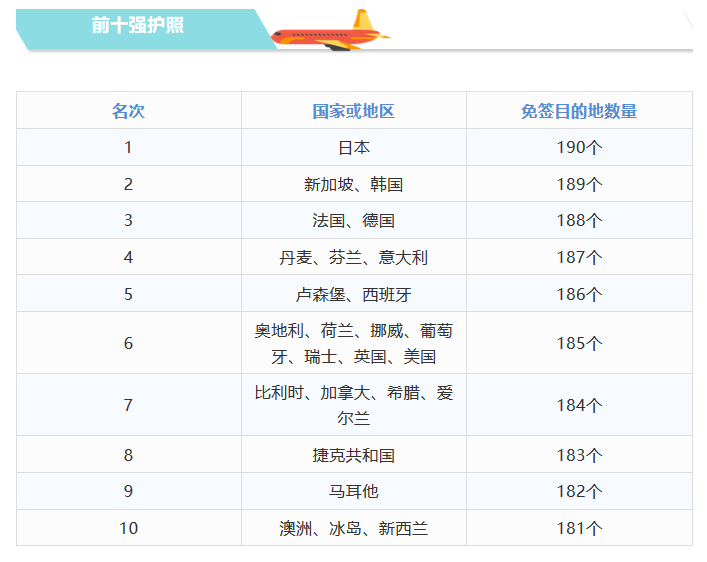Click the 丹麦、芬兰、意大利 cell
707x562 pixels.
coord(354,258)
